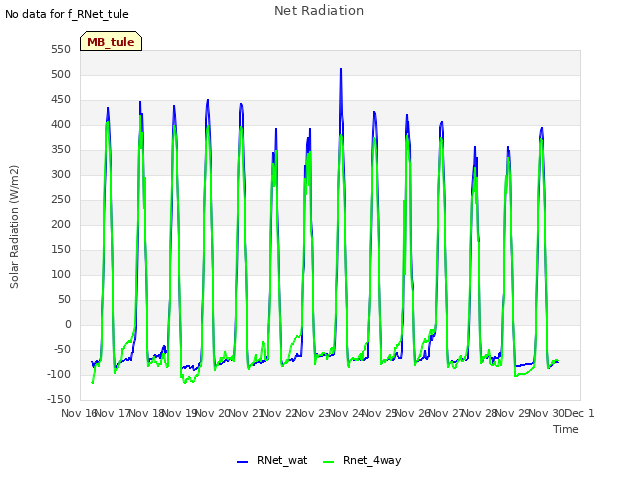Click the Dec 1 x-axis date label

pyautogui.click(x=580, y=413)
